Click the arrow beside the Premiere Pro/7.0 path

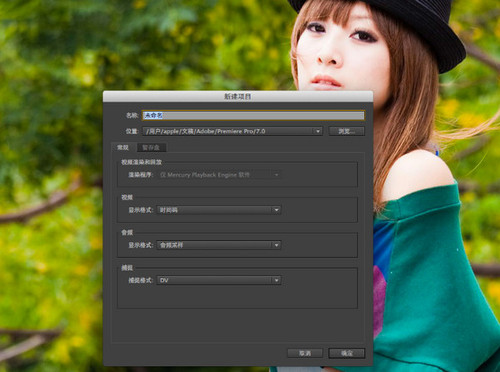(x=318, y=131)
